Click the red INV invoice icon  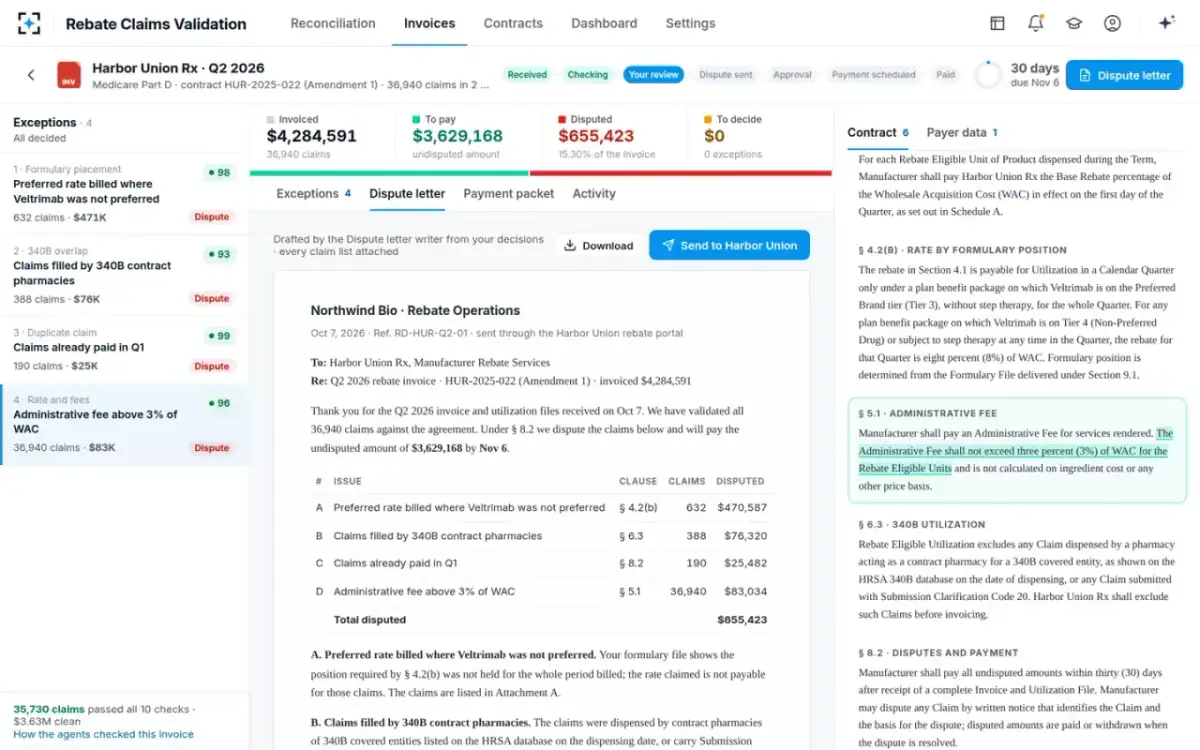click(x=69, y=76)
